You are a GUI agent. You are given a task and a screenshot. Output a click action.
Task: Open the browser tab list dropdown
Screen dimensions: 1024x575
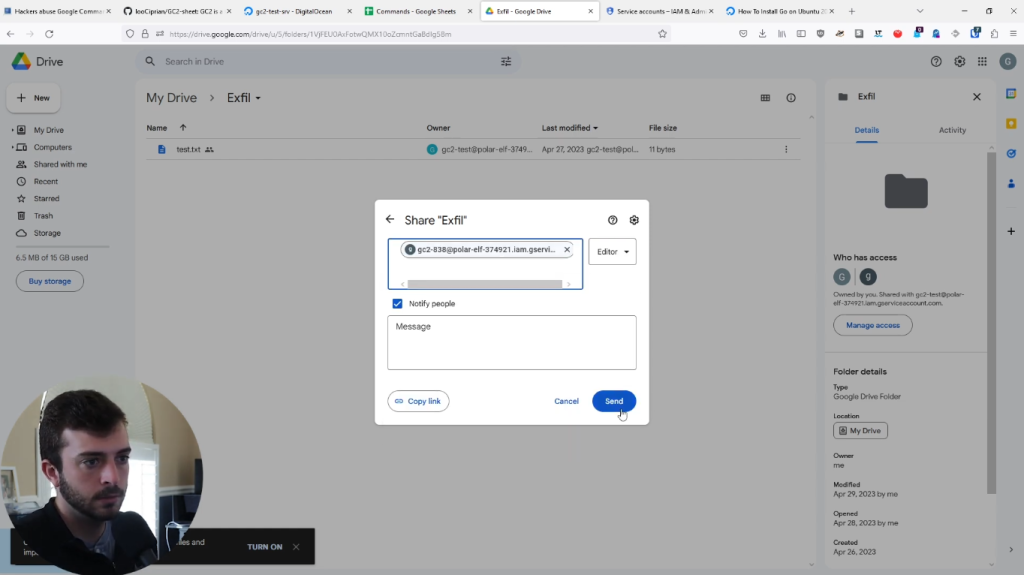(x=920, y=11)
